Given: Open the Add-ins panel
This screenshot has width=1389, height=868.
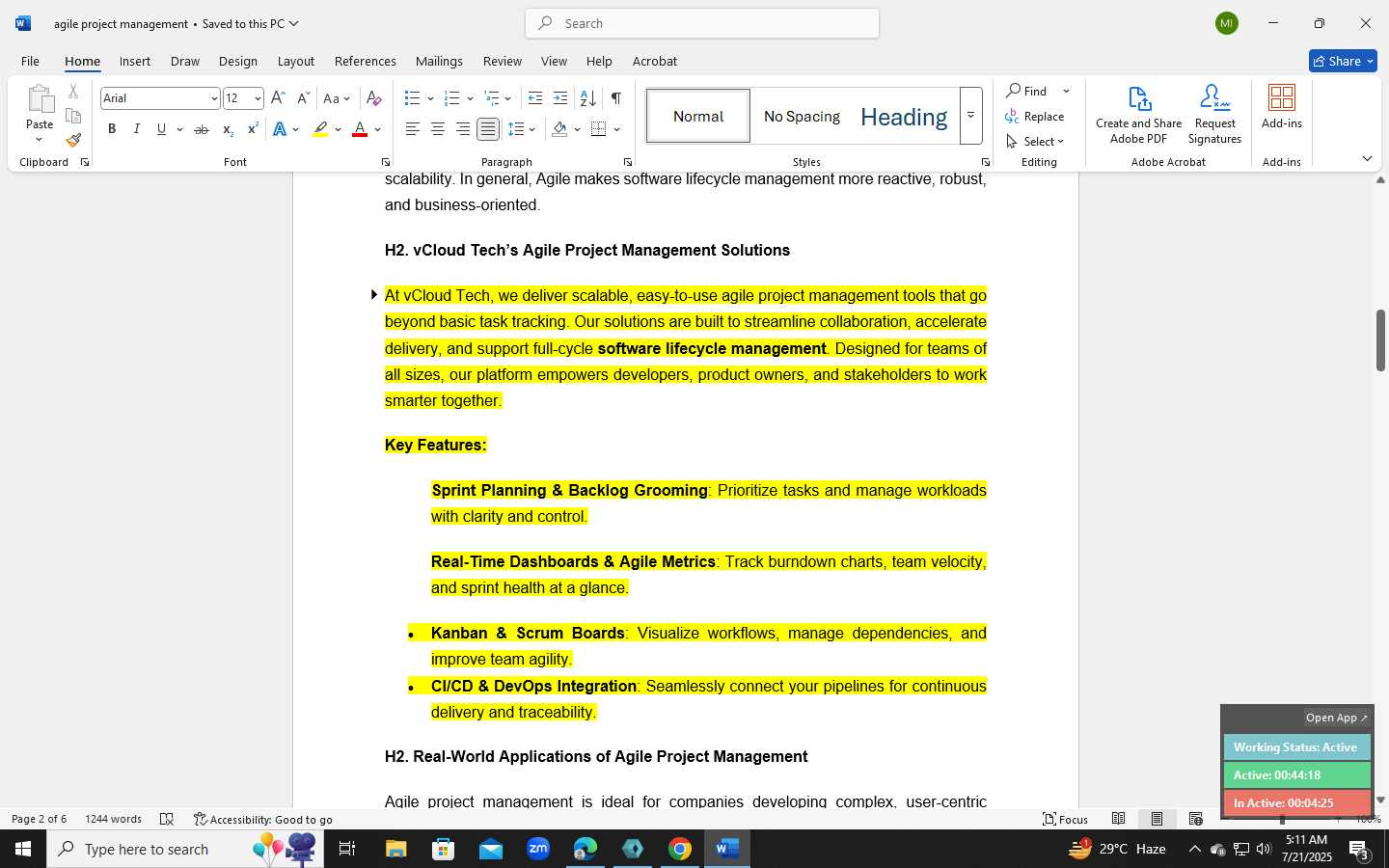Looking at the screenshot, I should click(x=1282, y=107).
